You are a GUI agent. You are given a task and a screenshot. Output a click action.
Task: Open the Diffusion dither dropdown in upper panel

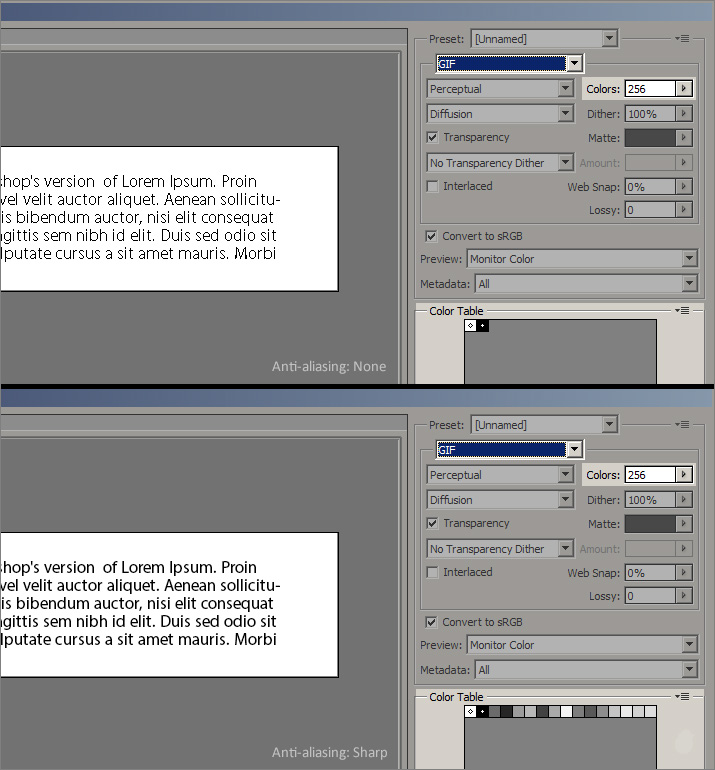tap(565, 114)
